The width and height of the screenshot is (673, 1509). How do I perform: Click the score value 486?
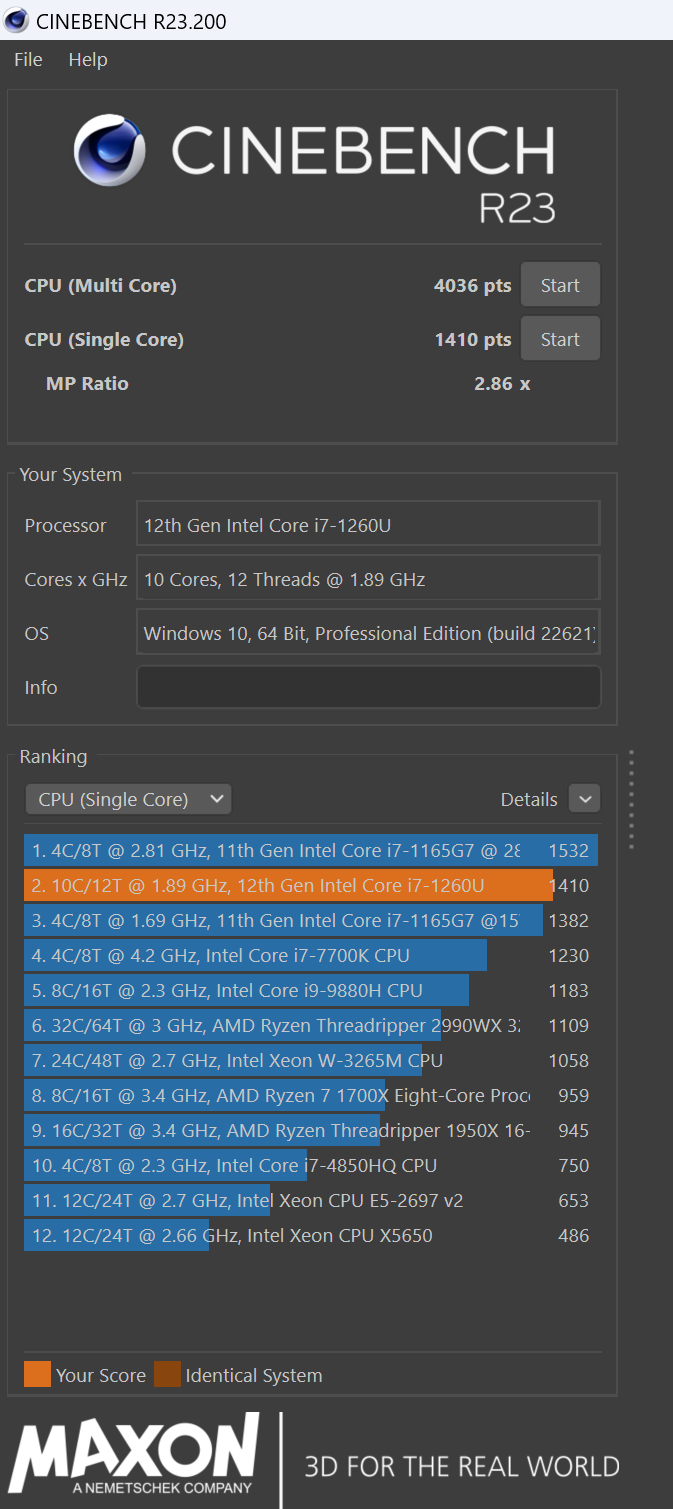[x=574, y=1235]
